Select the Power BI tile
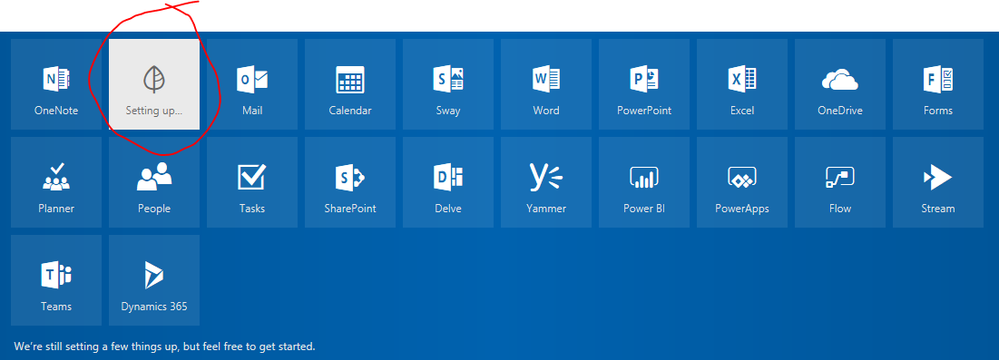Viewport: 999px width, 360px height. click(644, 182)
